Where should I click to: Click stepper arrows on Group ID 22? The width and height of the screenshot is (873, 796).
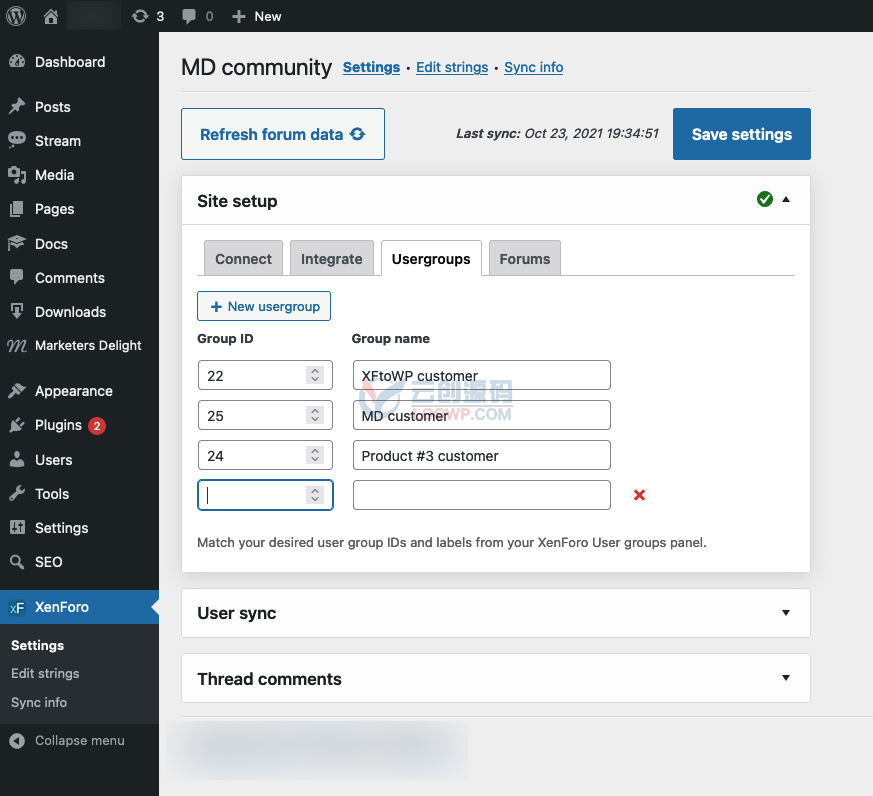(x=315, y=375)
